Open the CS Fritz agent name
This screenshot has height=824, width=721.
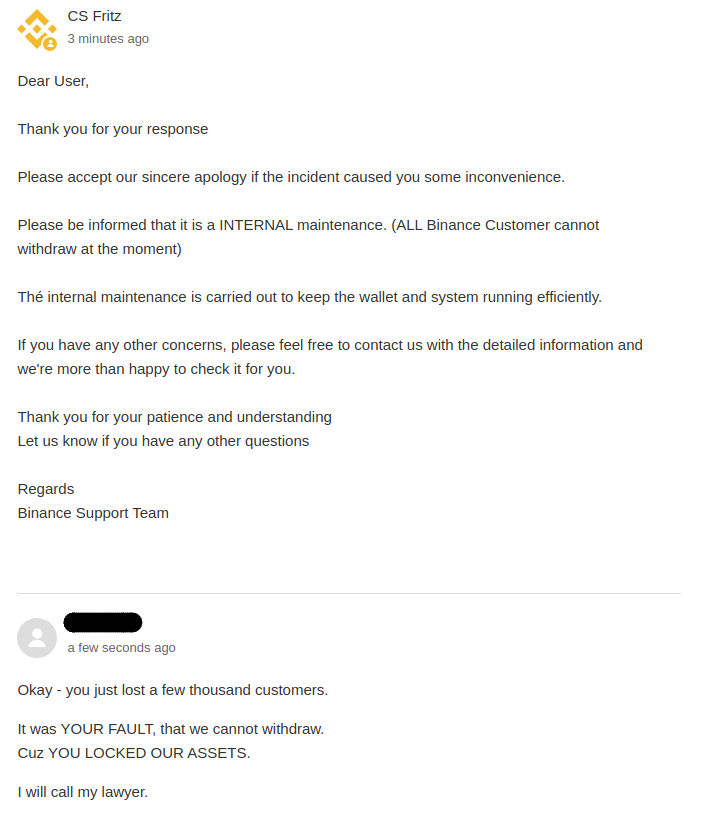[94, 16]
